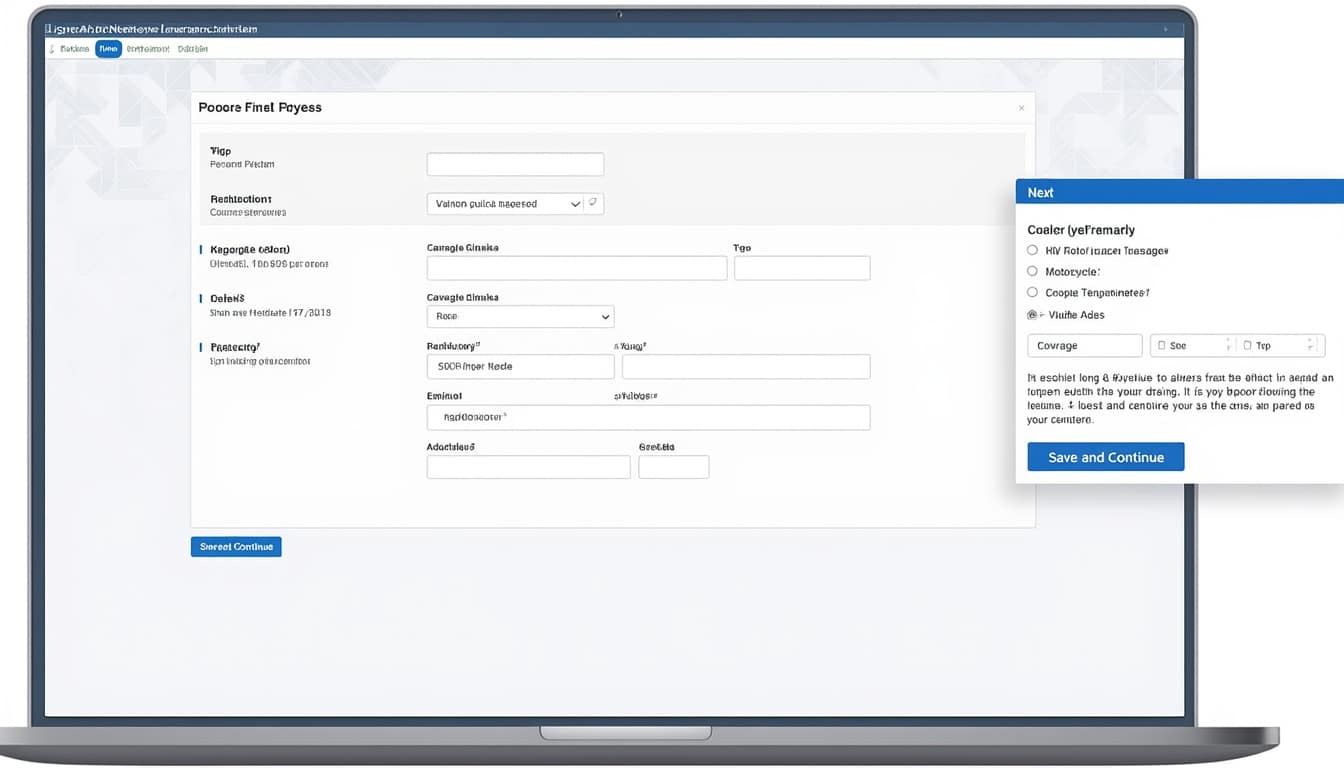Viewport: 1344px width, 768px height.
Task: Close the Pooore Finel Payess dialog
Action: pos(1021,107)
